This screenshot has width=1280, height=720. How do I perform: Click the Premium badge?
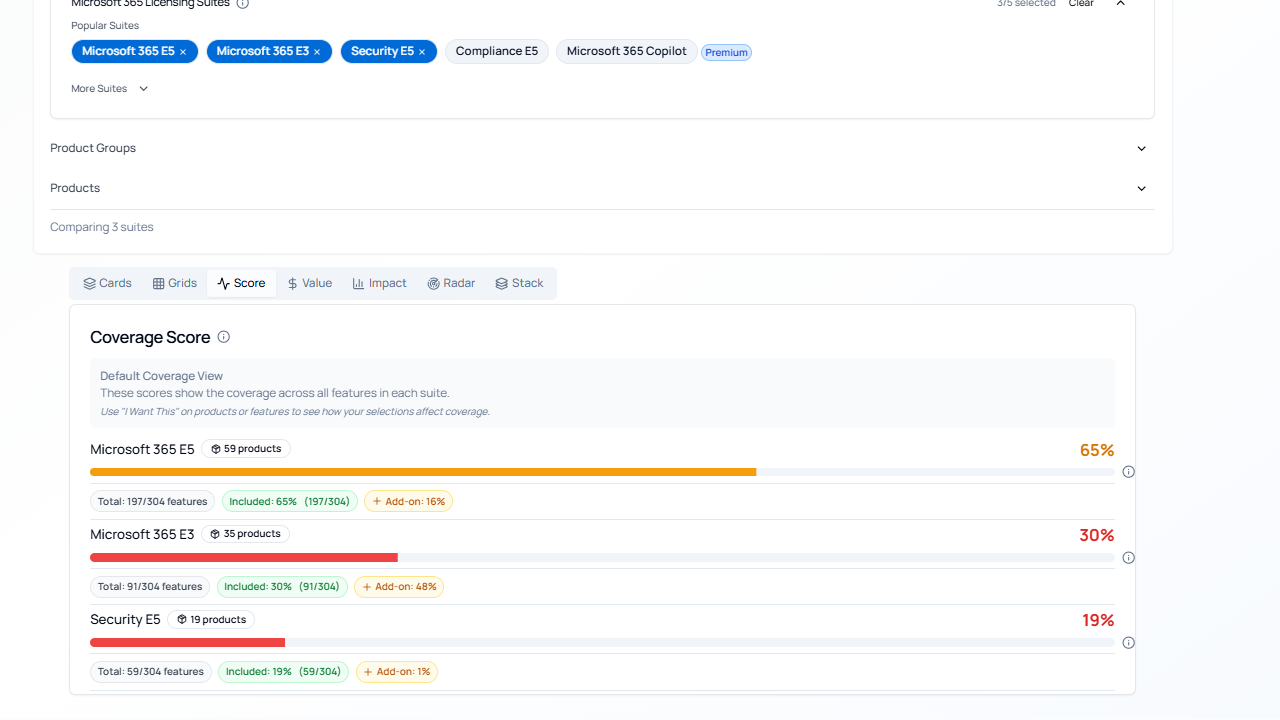(x=727, y=52)
